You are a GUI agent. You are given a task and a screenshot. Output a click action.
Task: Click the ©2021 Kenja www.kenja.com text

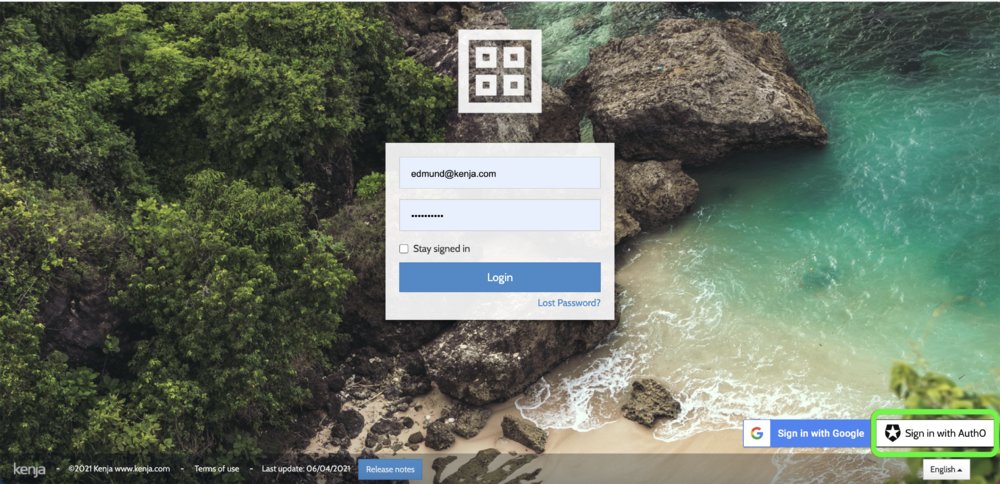119,469
